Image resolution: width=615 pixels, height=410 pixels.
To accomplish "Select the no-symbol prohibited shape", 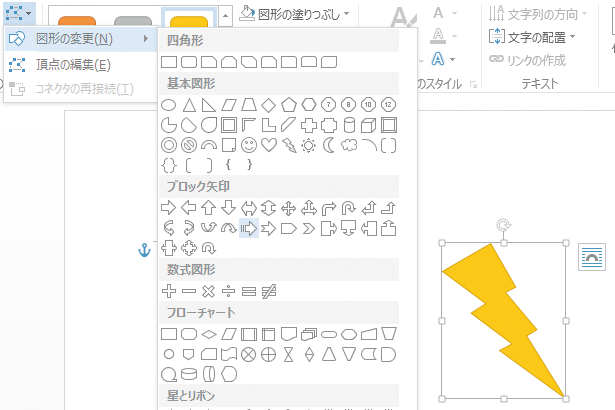I will click(x=189, y=146).
